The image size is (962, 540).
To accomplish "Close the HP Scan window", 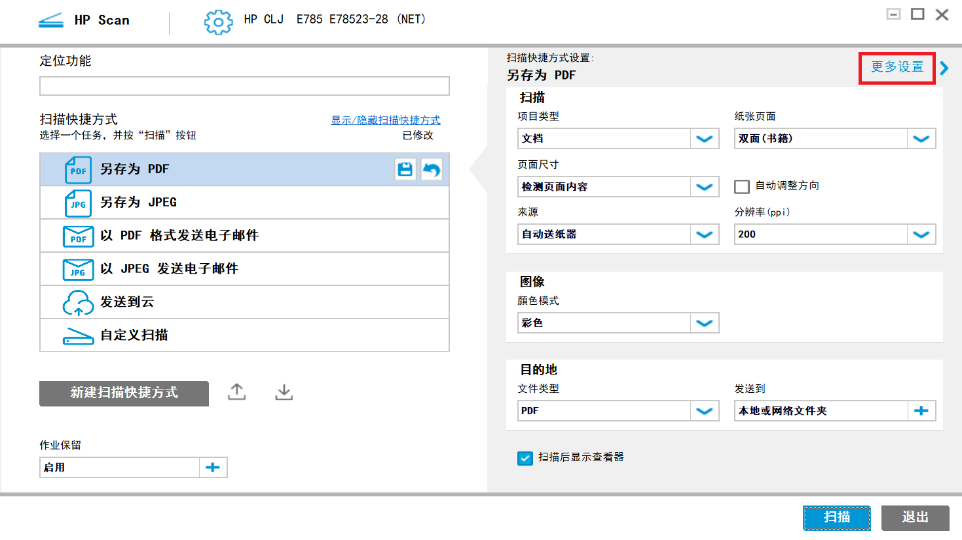I will (x=942, y=14).
